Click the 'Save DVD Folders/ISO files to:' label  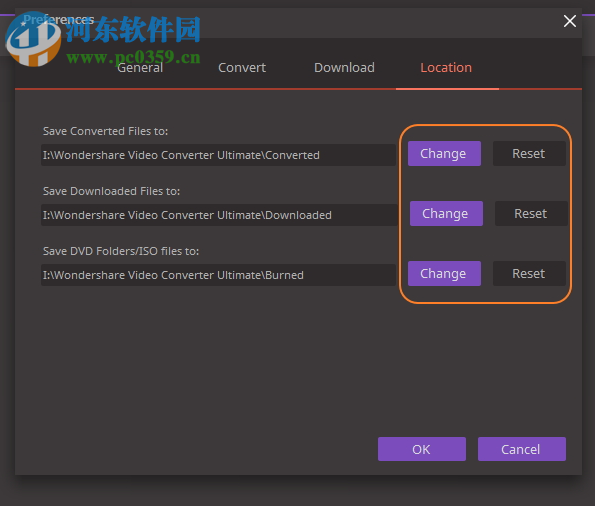(x=121, y=251)
